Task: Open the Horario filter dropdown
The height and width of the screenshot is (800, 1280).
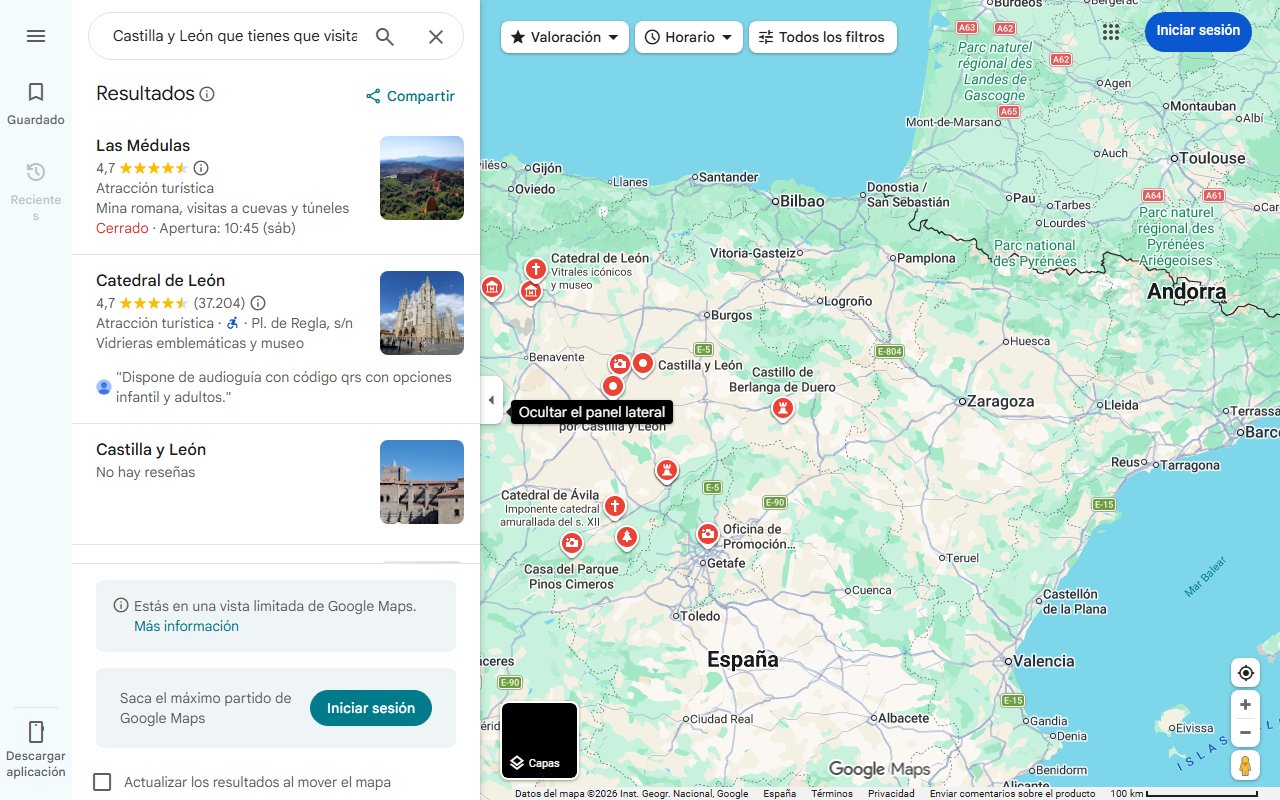Action: [x=689, y=37]
